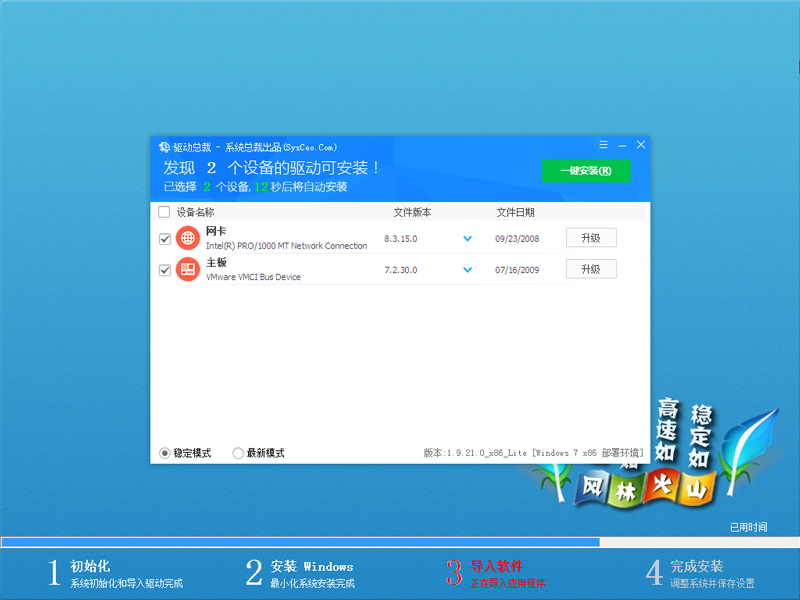
Task: Minimize the 驱动总裁 window
Action: (622, 145)
